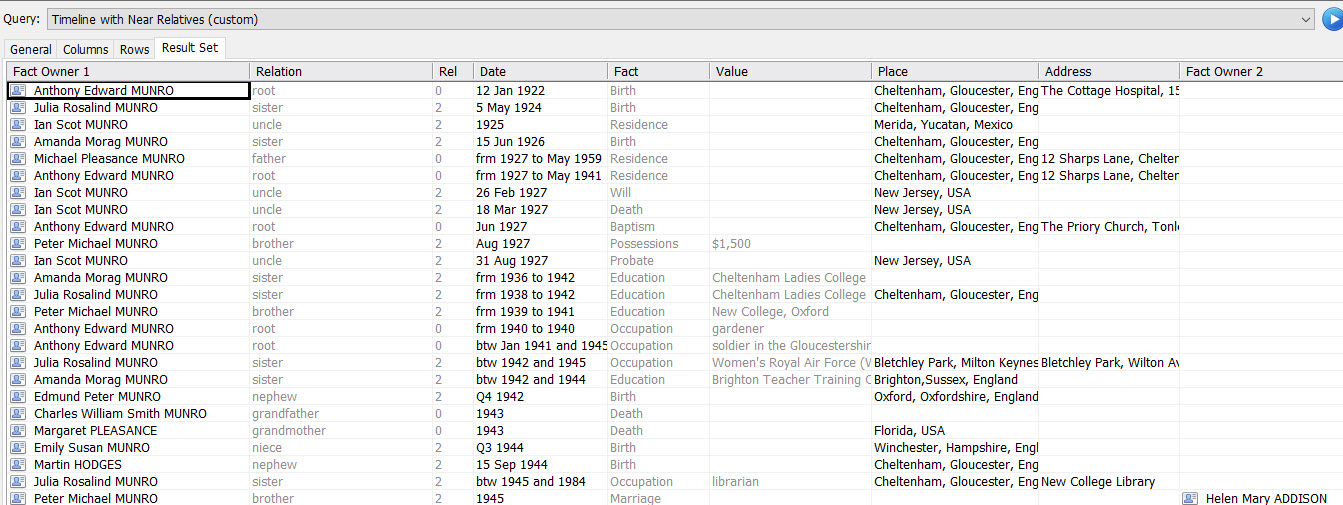Image resolution: width=1343 pixels, height=505 pixels.
Task: Click person icon on Amanda Morag MUNRO Brighton row
Action: (x=18, y=379)
